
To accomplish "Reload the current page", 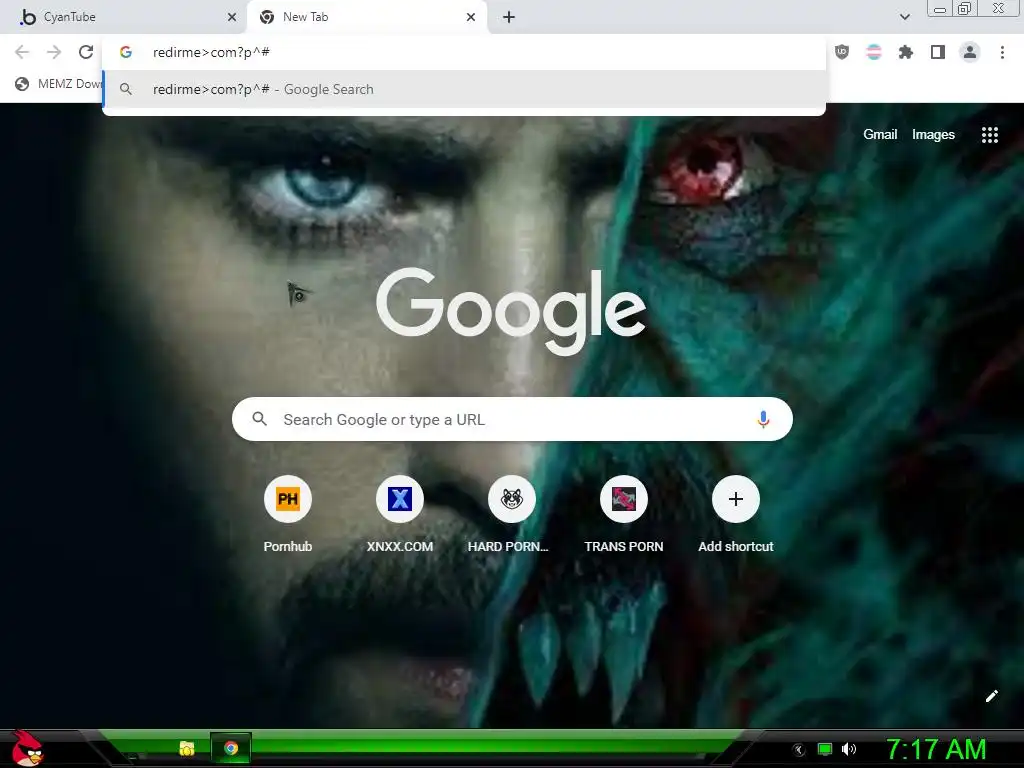I will [x=86, y=52].
